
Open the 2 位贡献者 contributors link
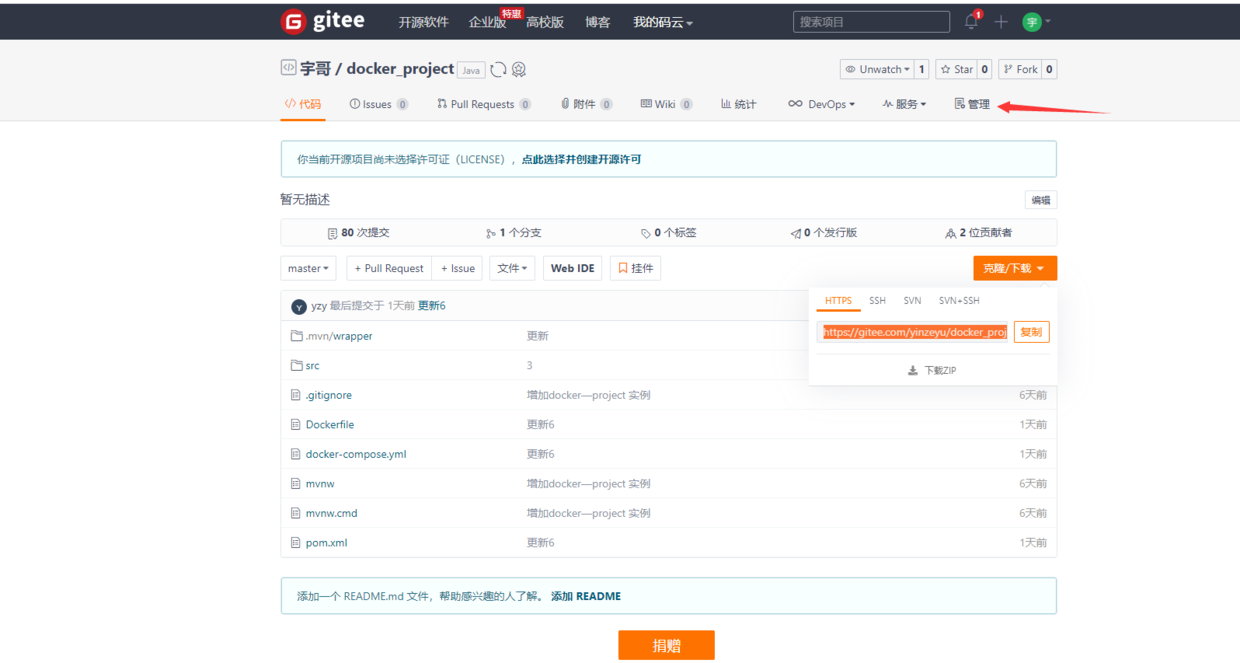[x=978, y=233]
